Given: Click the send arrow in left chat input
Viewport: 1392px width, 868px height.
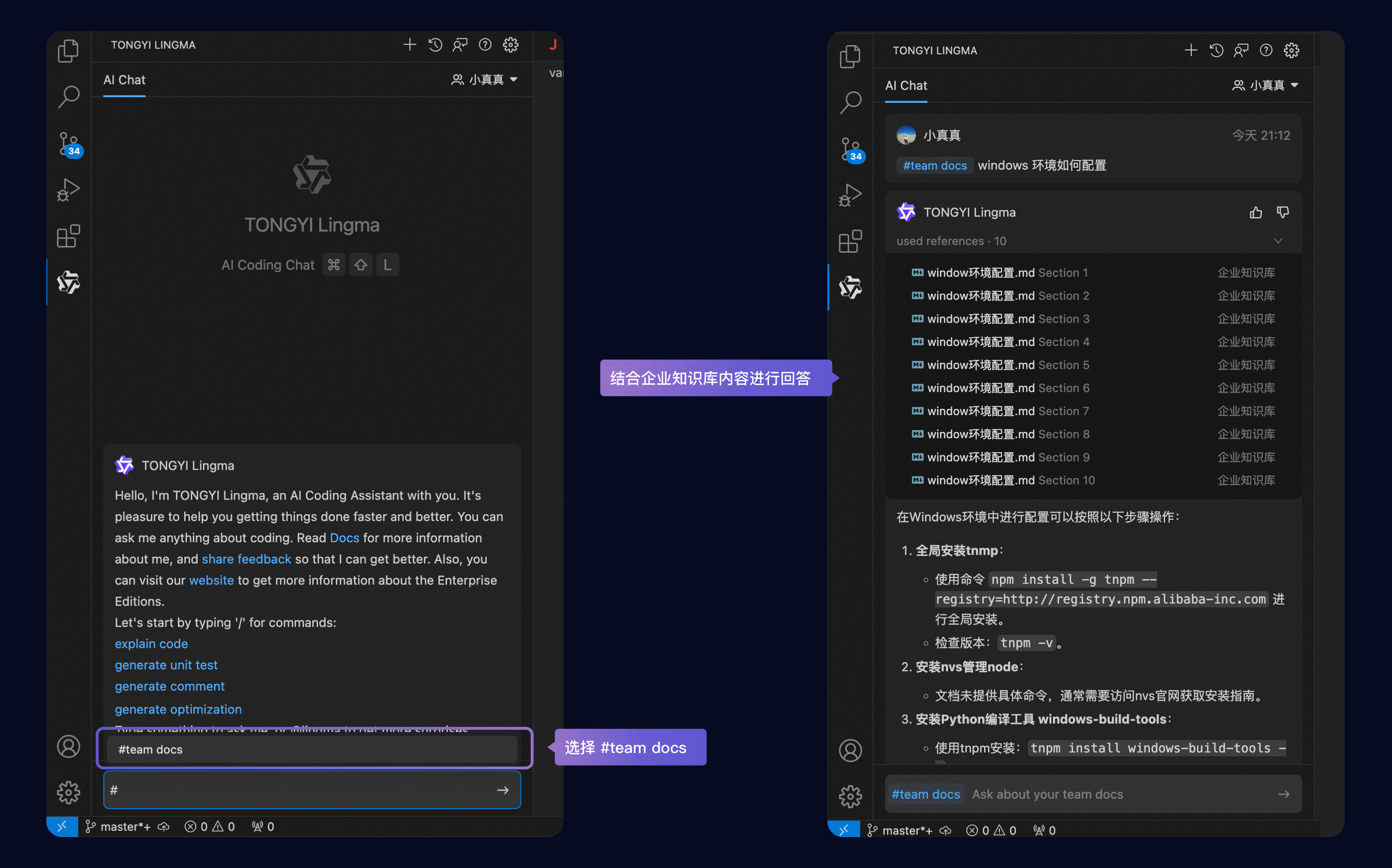Looking at the screenshot, I should (503, 790).
